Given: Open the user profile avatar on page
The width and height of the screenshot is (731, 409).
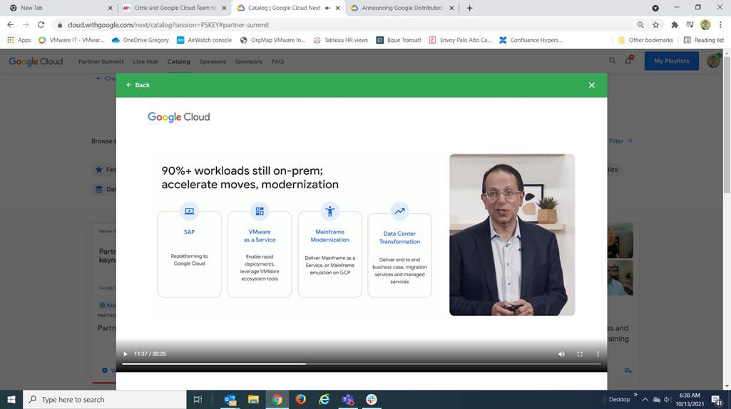Looking at the screenshot, I should pos(713,61).
